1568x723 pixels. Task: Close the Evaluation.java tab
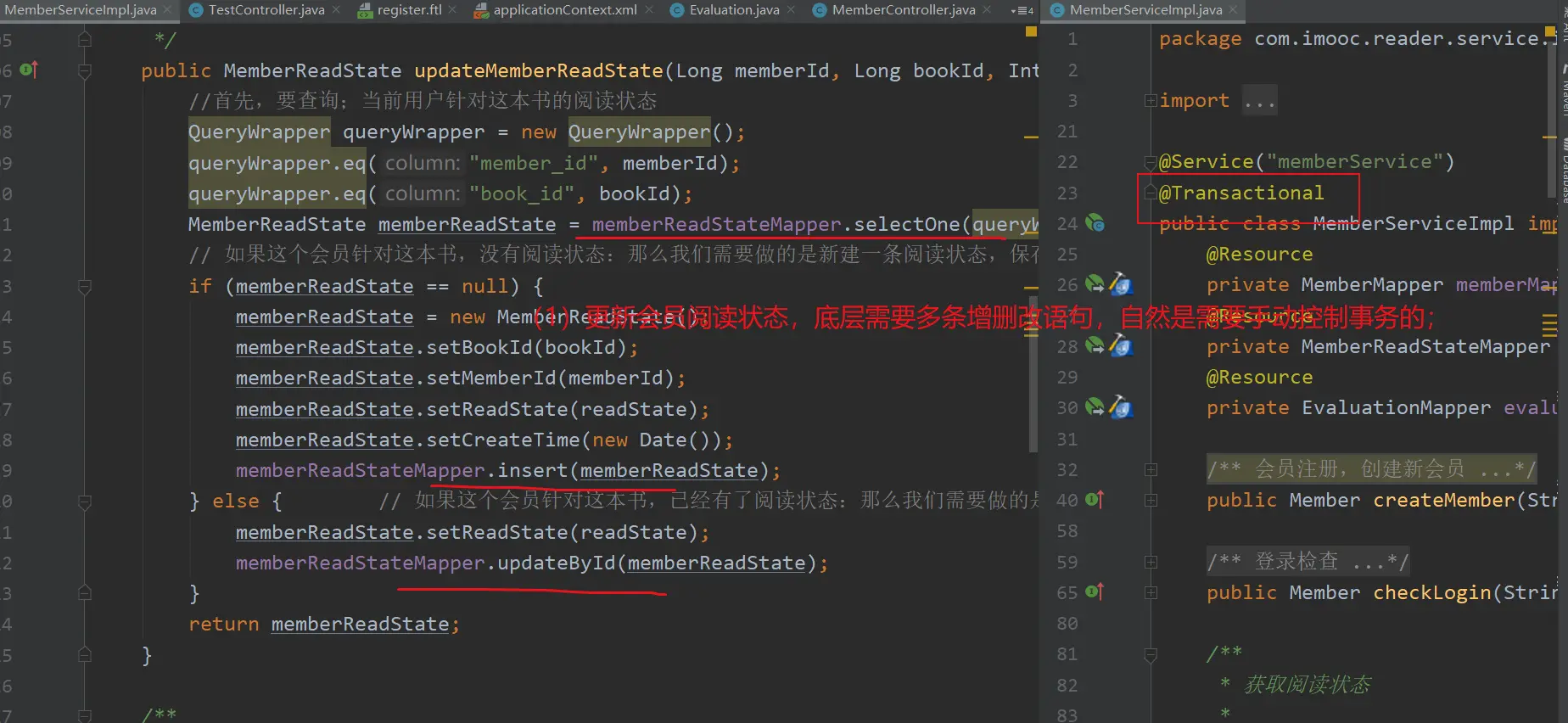pyautogui.click(x=791, y=10)
